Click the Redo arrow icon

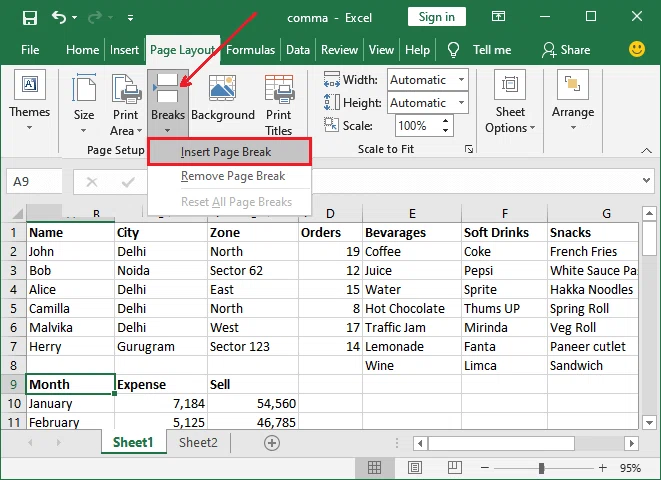[x=95, y=17]
